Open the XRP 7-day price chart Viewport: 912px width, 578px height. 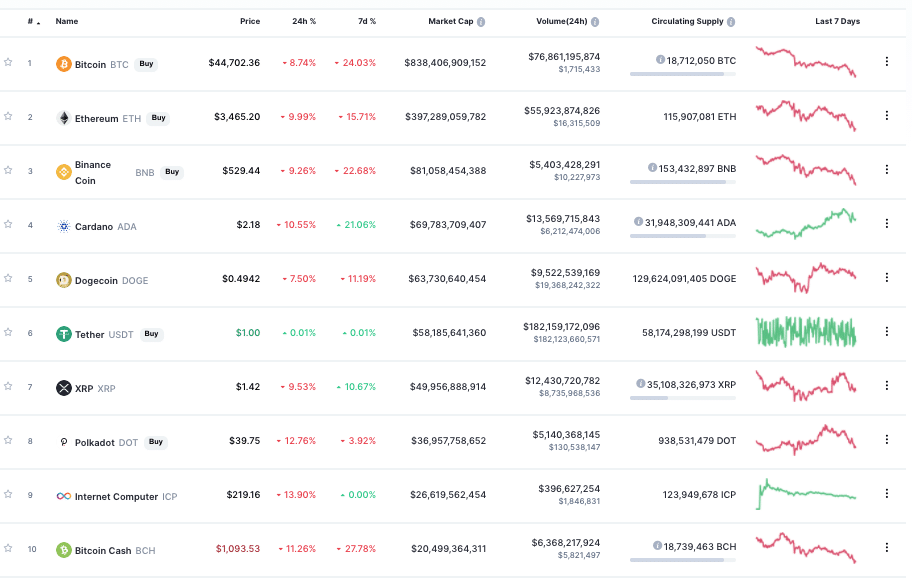tap(806, 385)
